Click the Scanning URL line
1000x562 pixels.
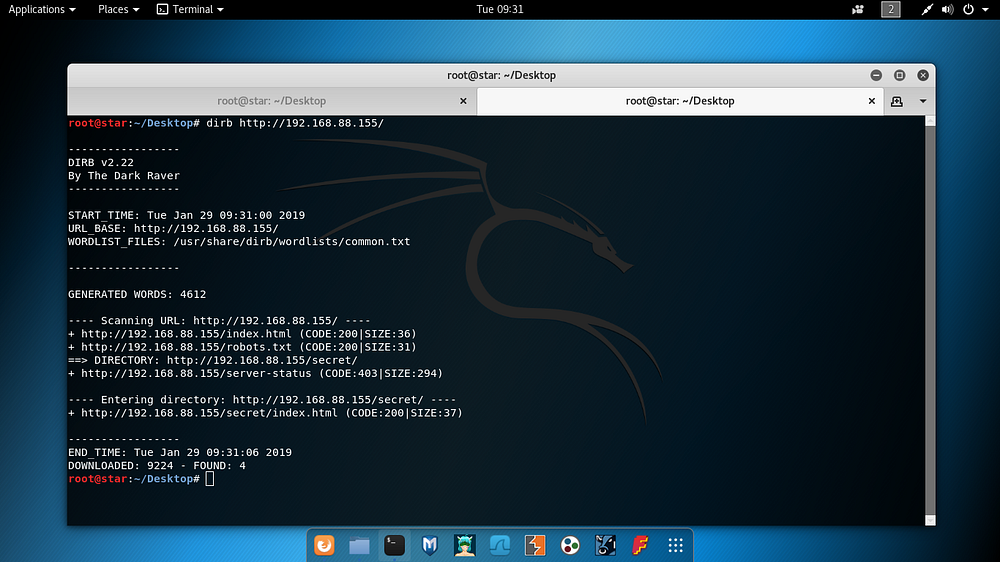click(219, 321)
